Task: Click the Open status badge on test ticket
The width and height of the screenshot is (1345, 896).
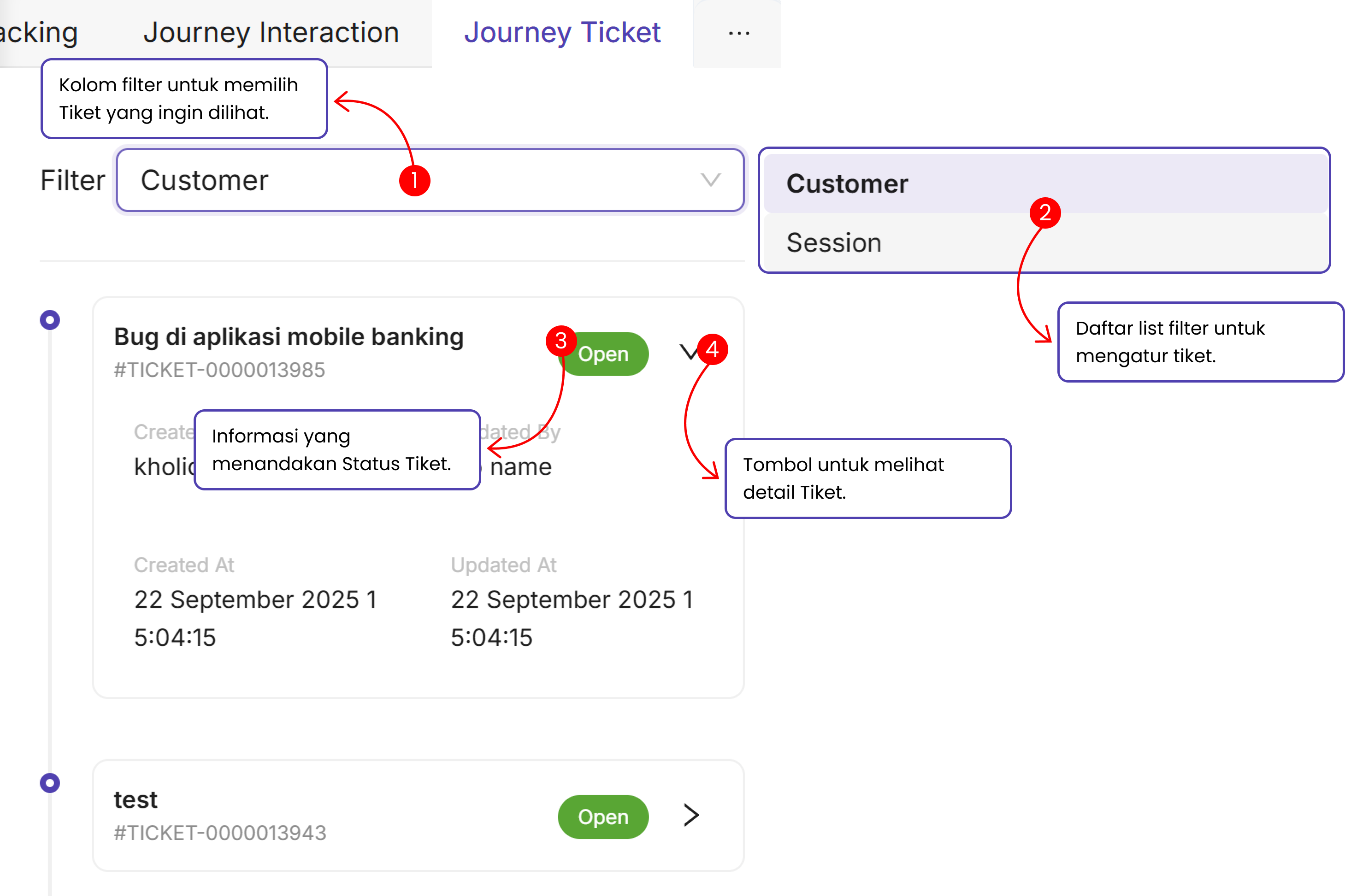Action: tap(603, 817)
